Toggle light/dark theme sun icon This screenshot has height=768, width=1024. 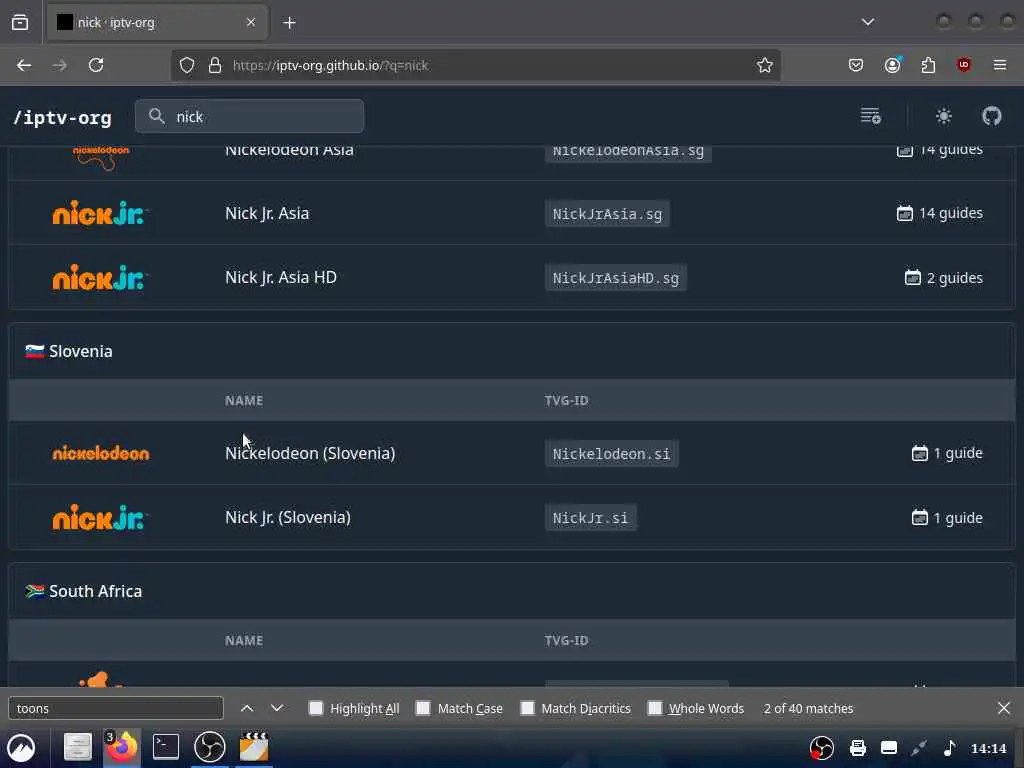(x=944, y=116)
